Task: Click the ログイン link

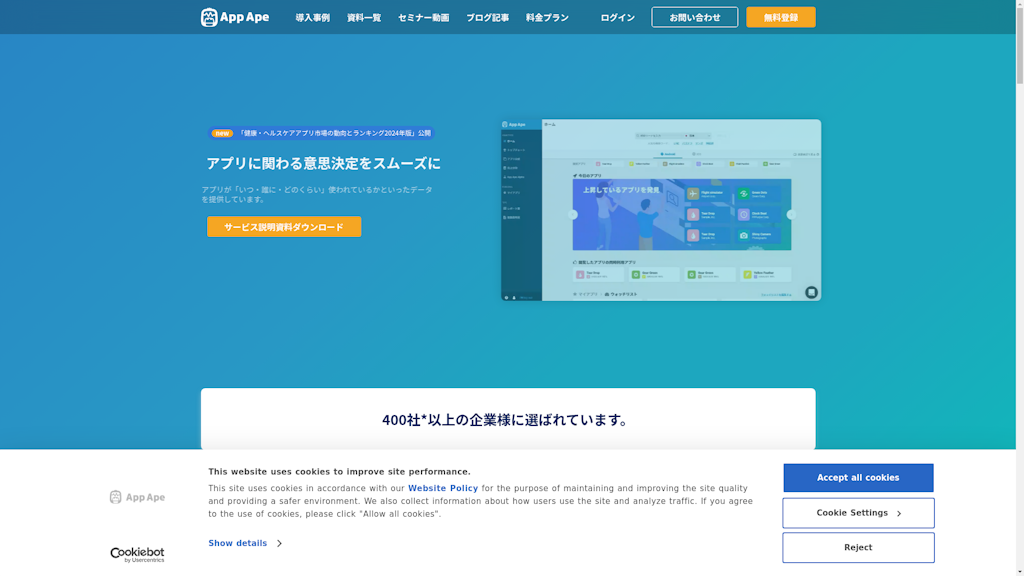Action: pyautogui.click(x=617, y=18)
